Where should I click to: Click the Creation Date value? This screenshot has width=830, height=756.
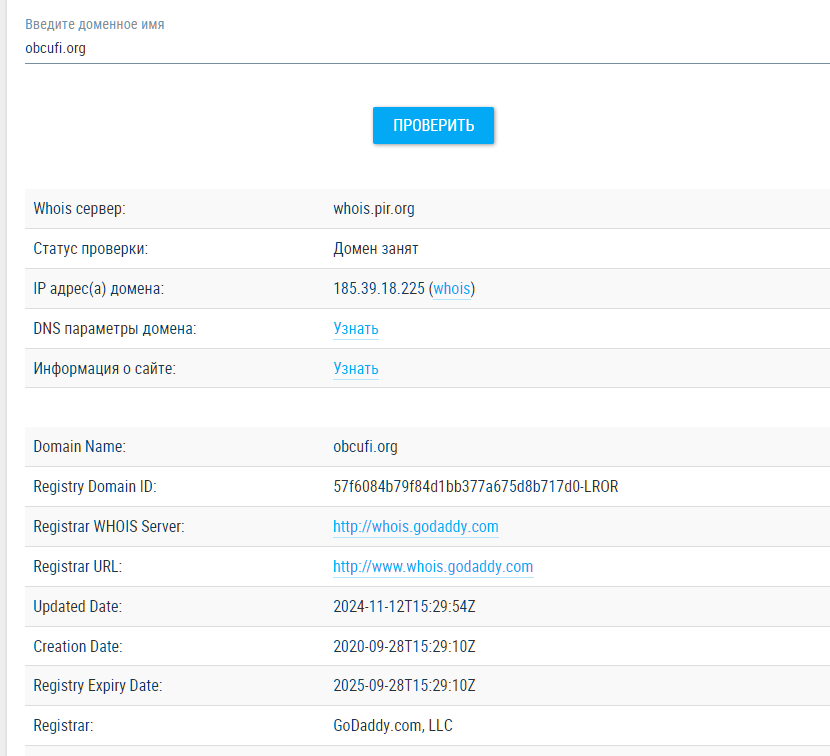404,646
